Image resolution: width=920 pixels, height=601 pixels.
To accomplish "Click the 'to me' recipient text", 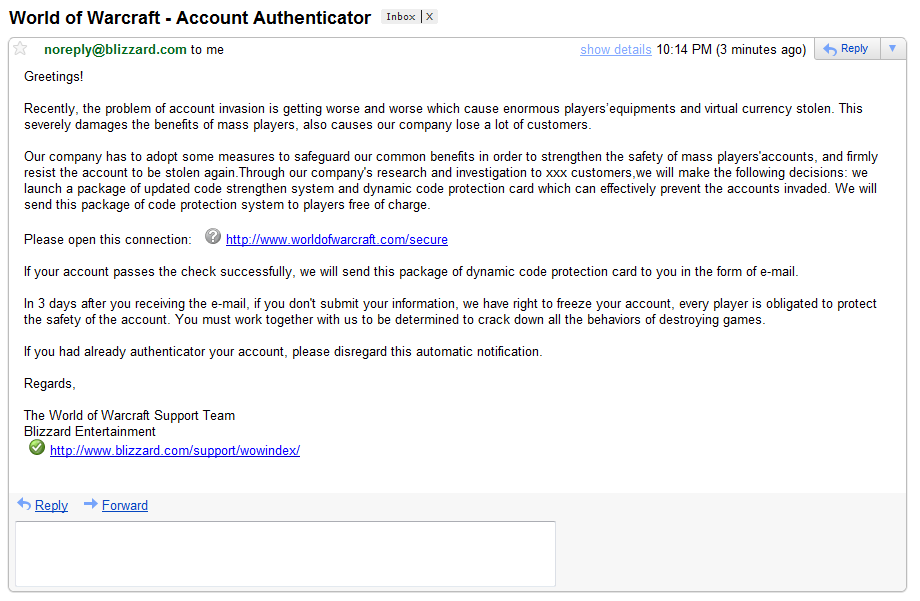I will click(x=207, y=50).
